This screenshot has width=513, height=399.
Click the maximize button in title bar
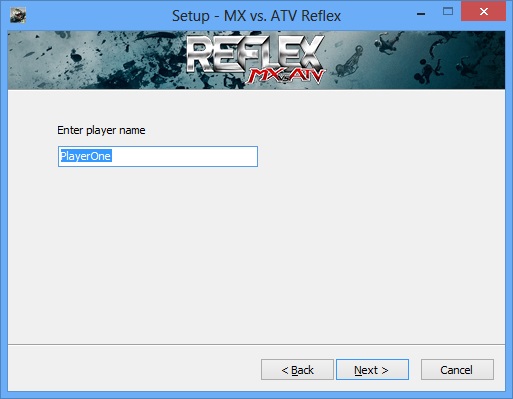pyautogui.click(x=448, y=12)
